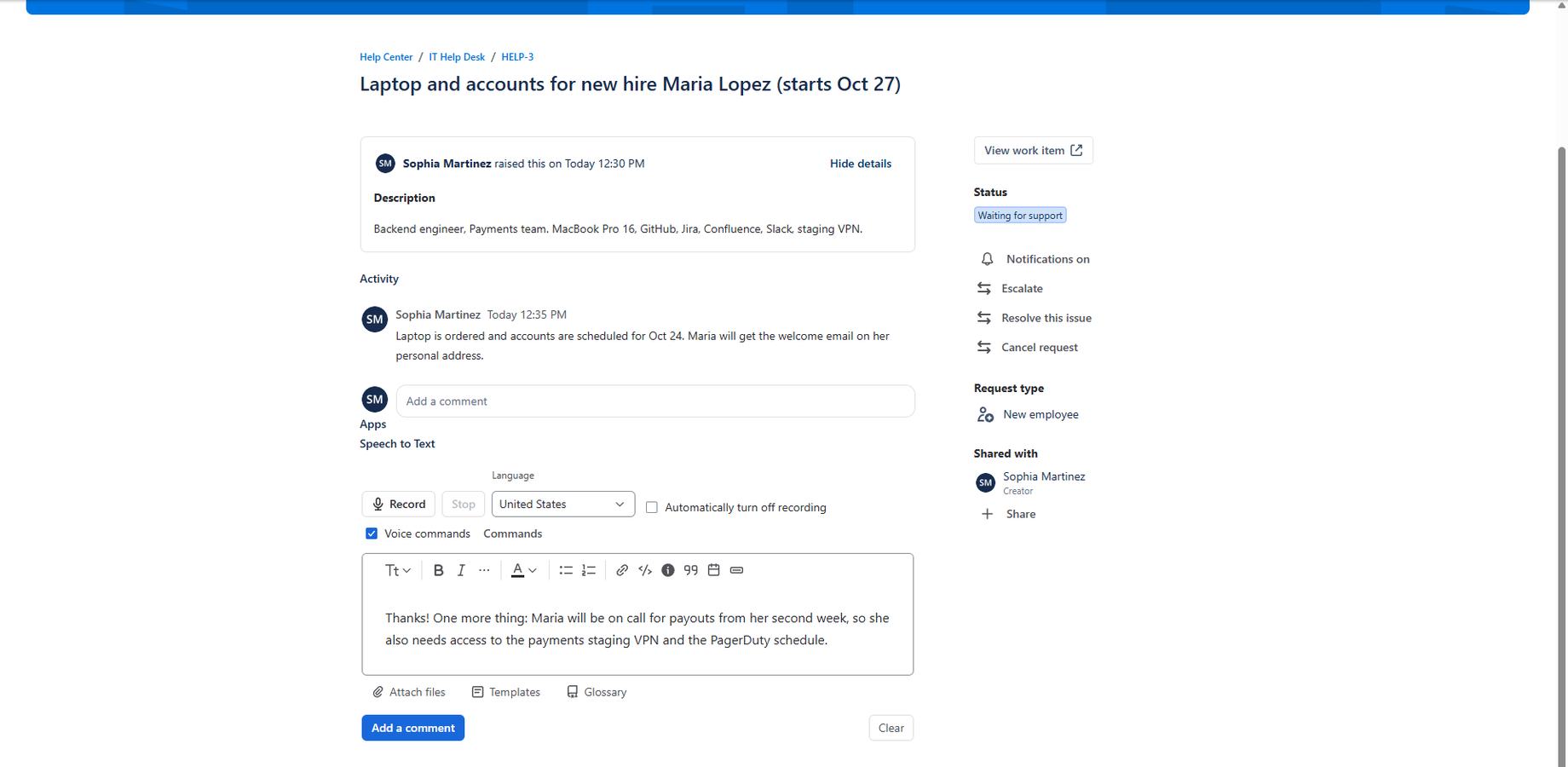The width and height of the screenshot is (1568, 767).
Task: Uncheck the Voice commands checkbox
Action: pyautogui.click(x=372, y=533)
